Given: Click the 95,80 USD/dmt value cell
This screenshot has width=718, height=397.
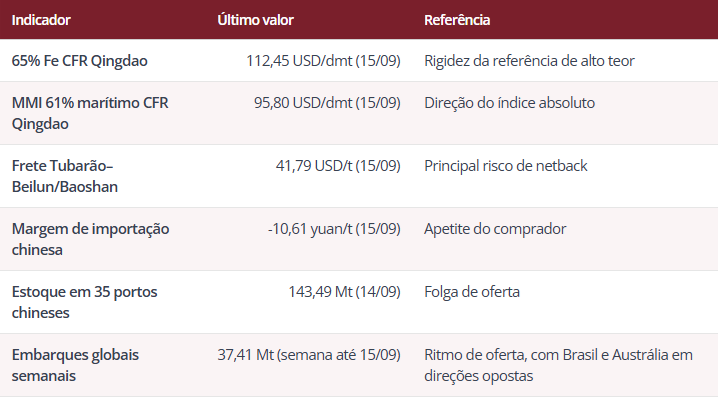Looking at the screenshot, I should [x=327, y=103].
